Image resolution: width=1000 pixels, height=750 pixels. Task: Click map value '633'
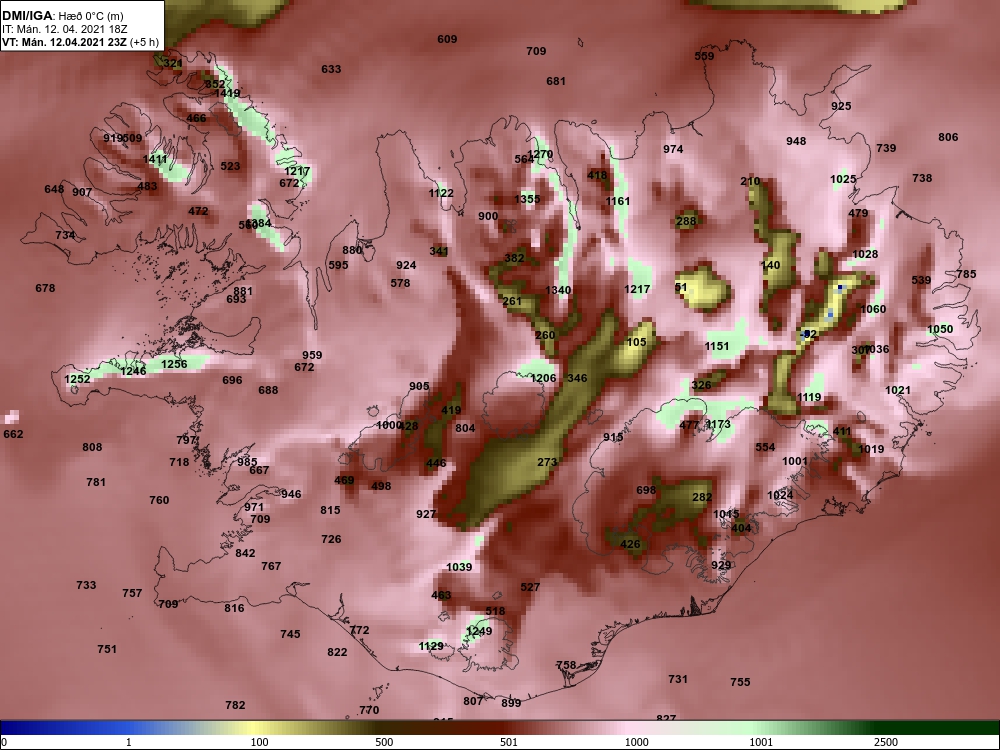coord(331,69)
